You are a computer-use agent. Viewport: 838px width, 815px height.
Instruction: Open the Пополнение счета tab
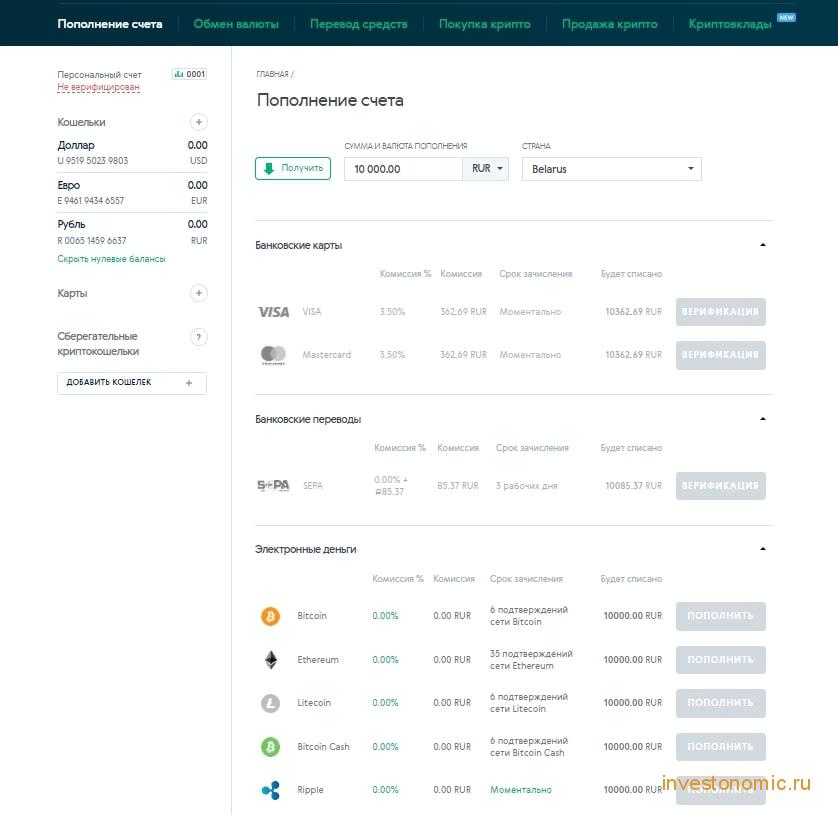(x=110, y=24)
